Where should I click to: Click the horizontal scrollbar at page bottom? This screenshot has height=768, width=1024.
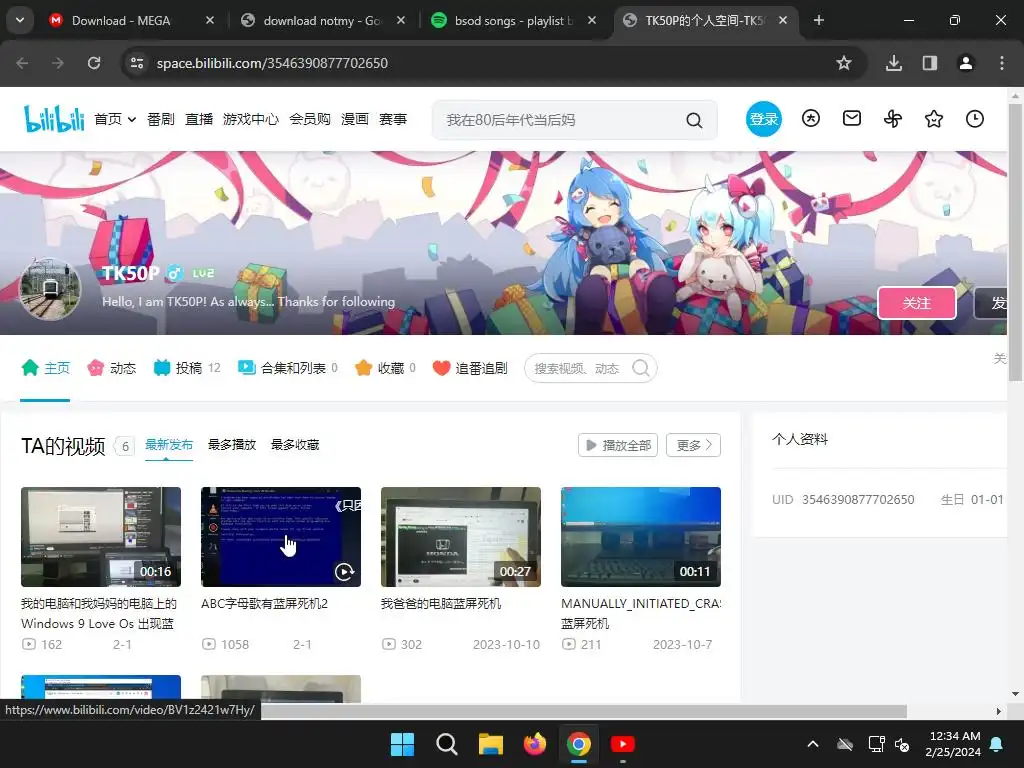(x=584, y=711)
